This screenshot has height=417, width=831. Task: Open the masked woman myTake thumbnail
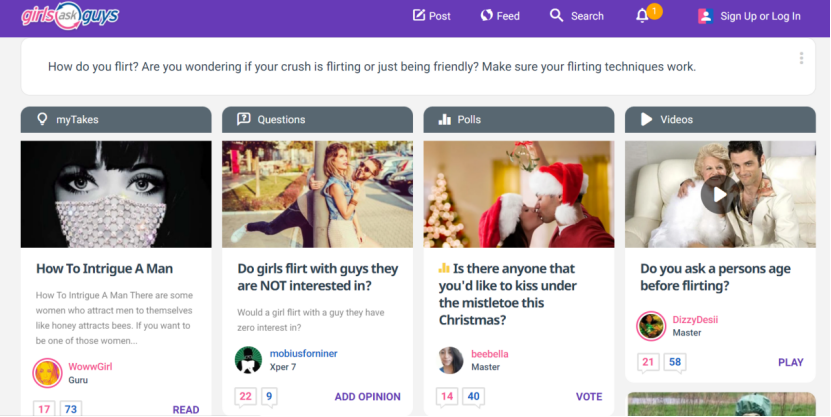(116, 194)
